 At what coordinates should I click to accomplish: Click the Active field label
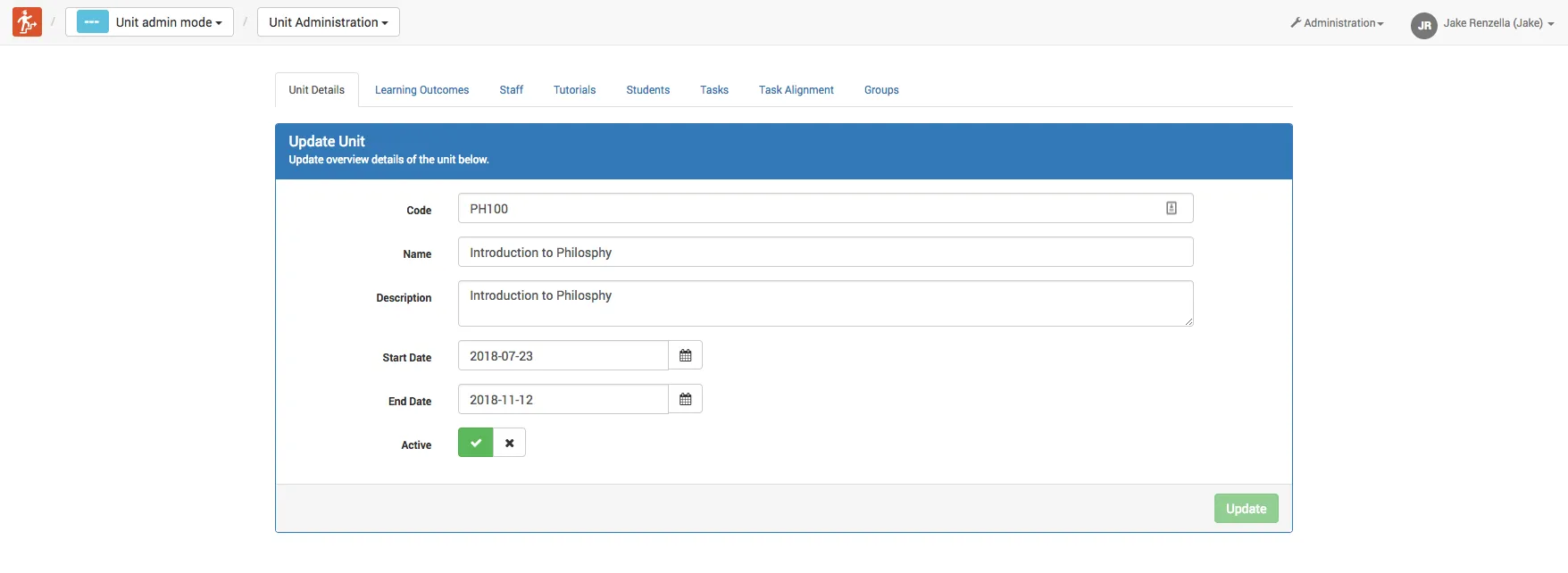click(x=416, y=445)
